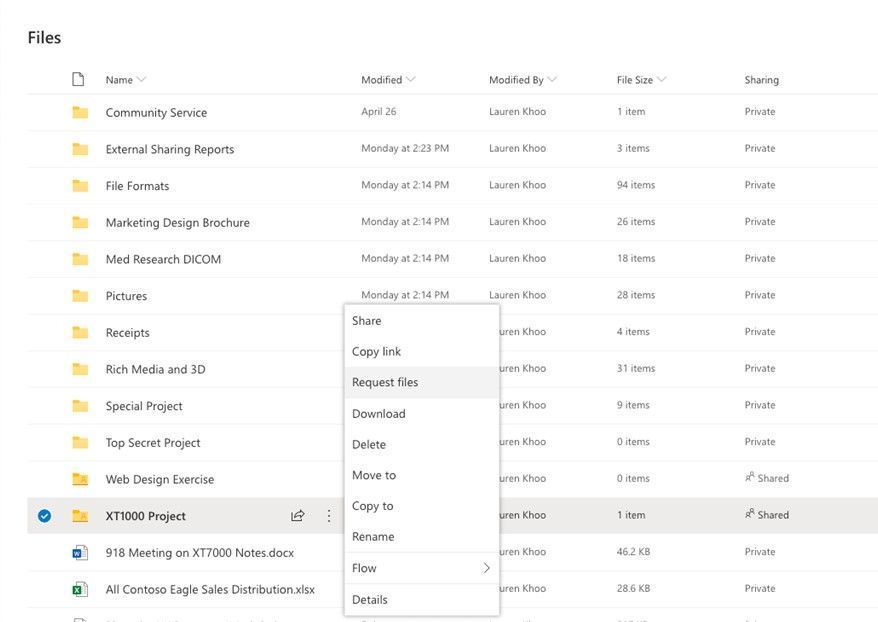
Task: Click the Top Secret Project folder icon
Action: (80, 442)
